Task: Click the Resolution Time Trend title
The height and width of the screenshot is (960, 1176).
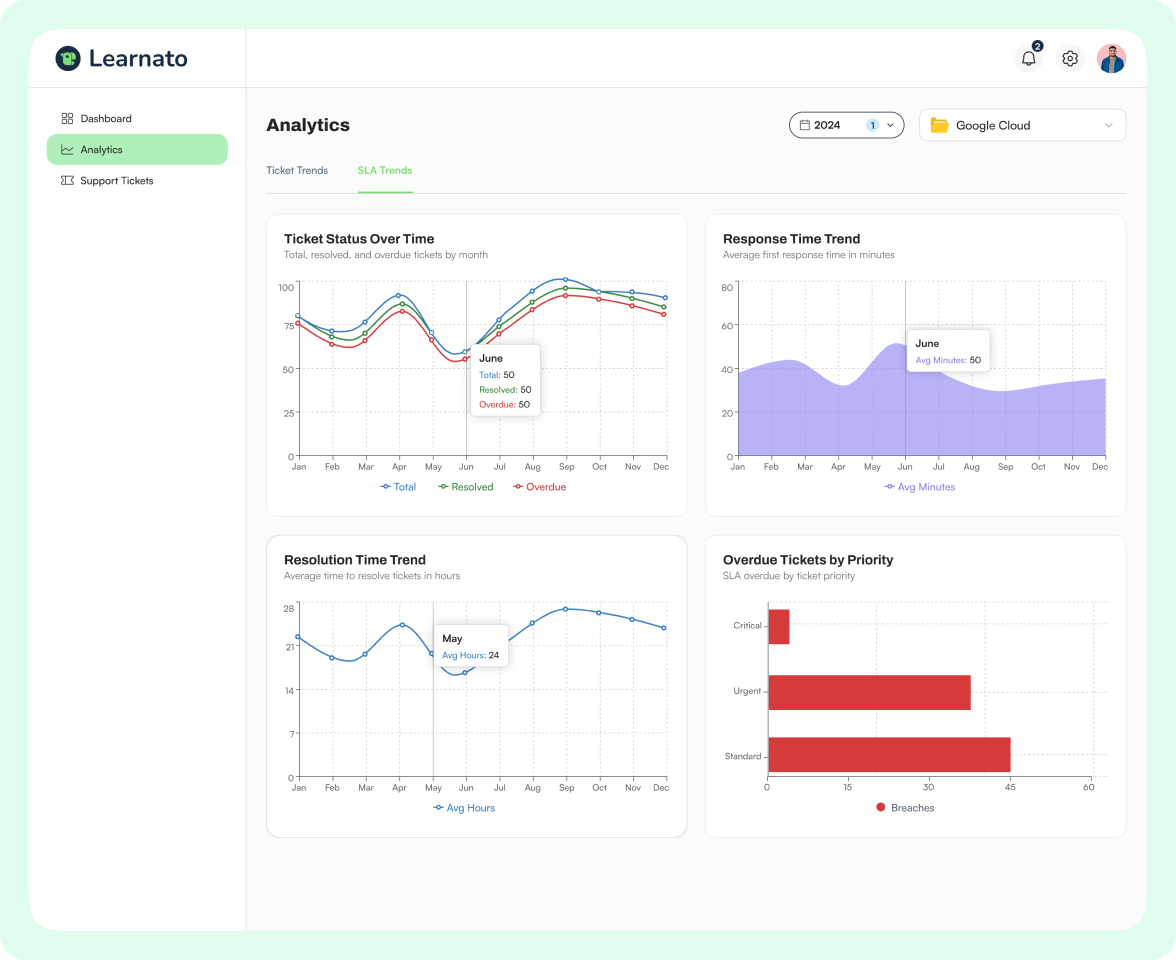Action: [355, 560]
